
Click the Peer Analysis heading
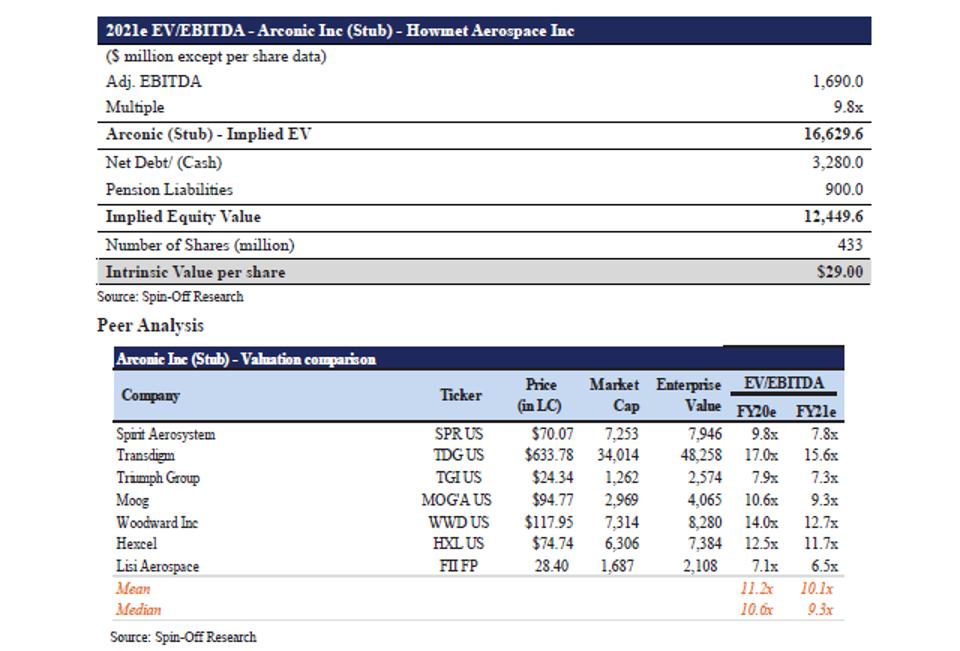click(x=150, y=325)
